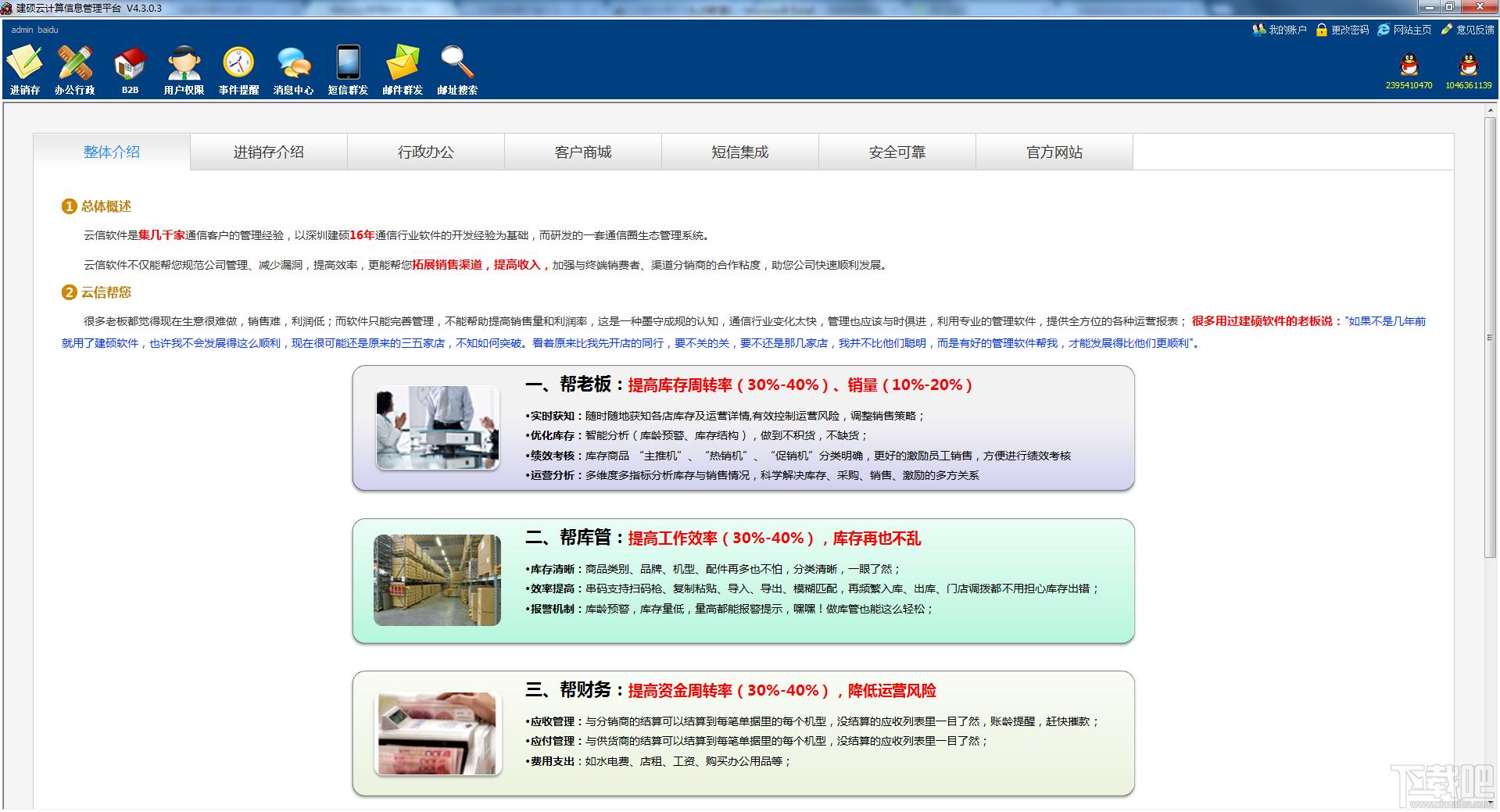This screenshot has height=812, width=1500.
Task: Switch to 整体介绍 tab
Action: pyautogui.click(x=112, y=152)
